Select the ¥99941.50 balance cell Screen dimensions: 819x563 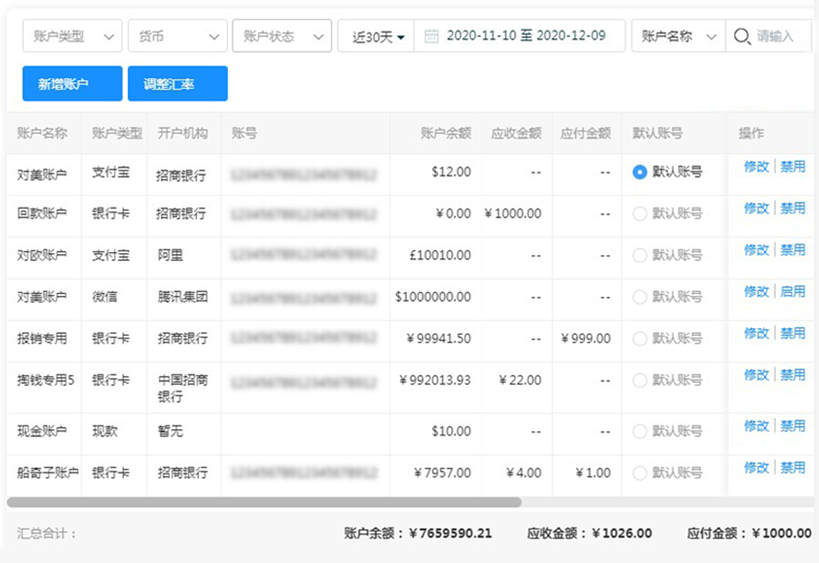[439, 338]
